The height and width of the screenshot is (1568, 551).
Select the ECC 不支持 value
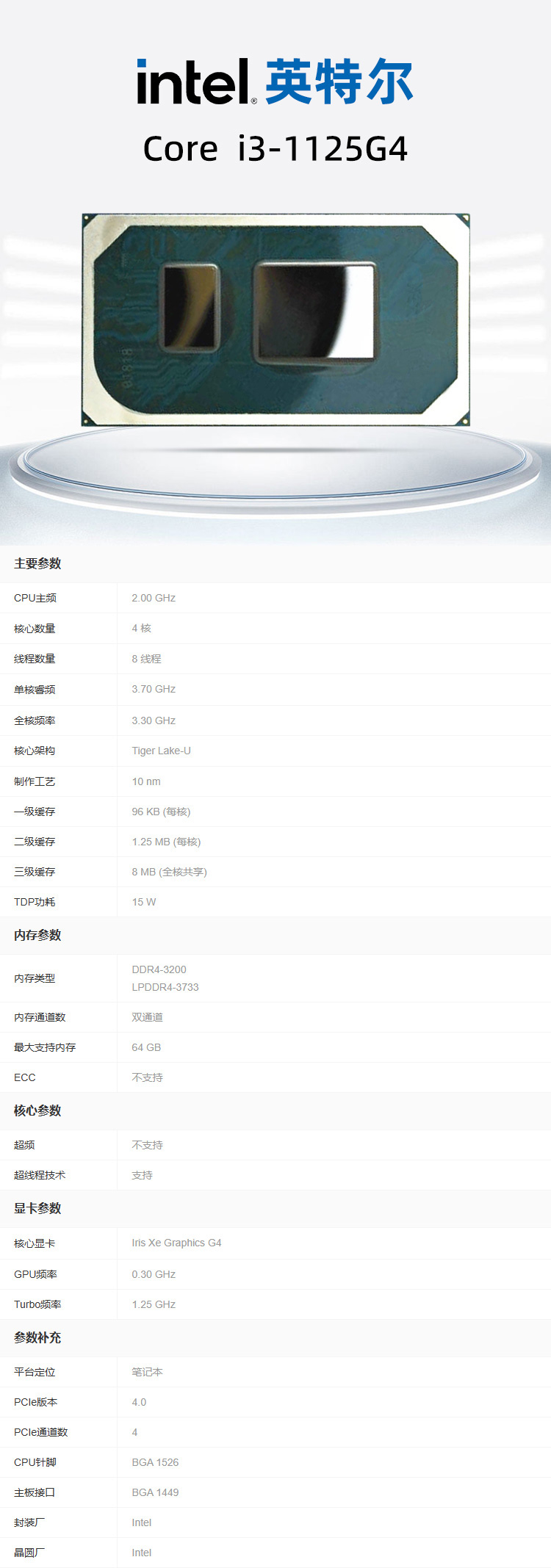click(x=147, y=1077)
